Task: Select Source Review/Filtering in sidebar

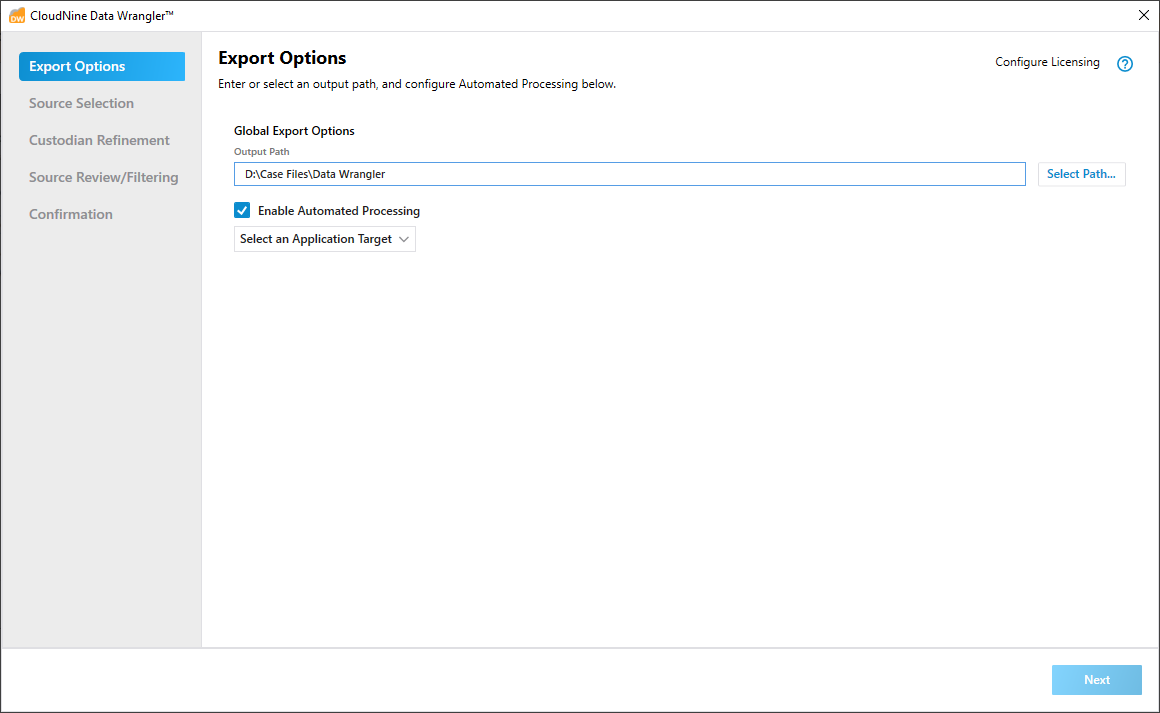Action: (x=104, y=178)
